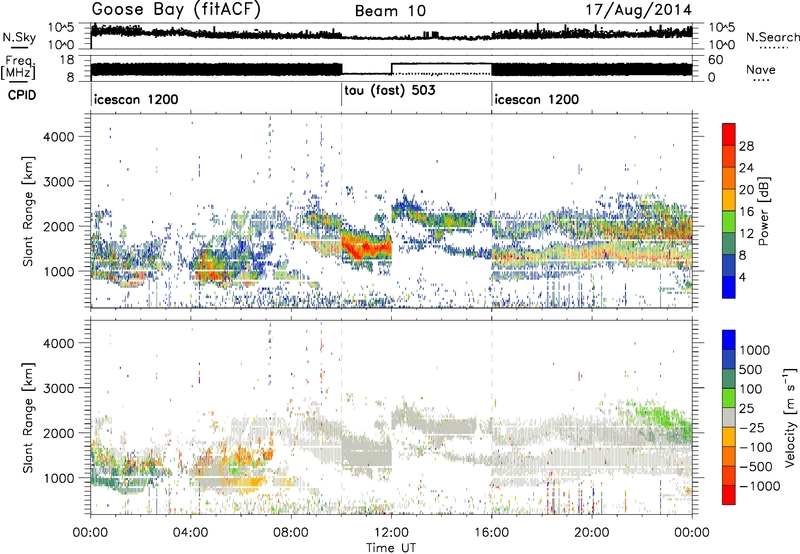
Task: Click the '1000' tick on the Velocity scale
Action: click(754, 350)
